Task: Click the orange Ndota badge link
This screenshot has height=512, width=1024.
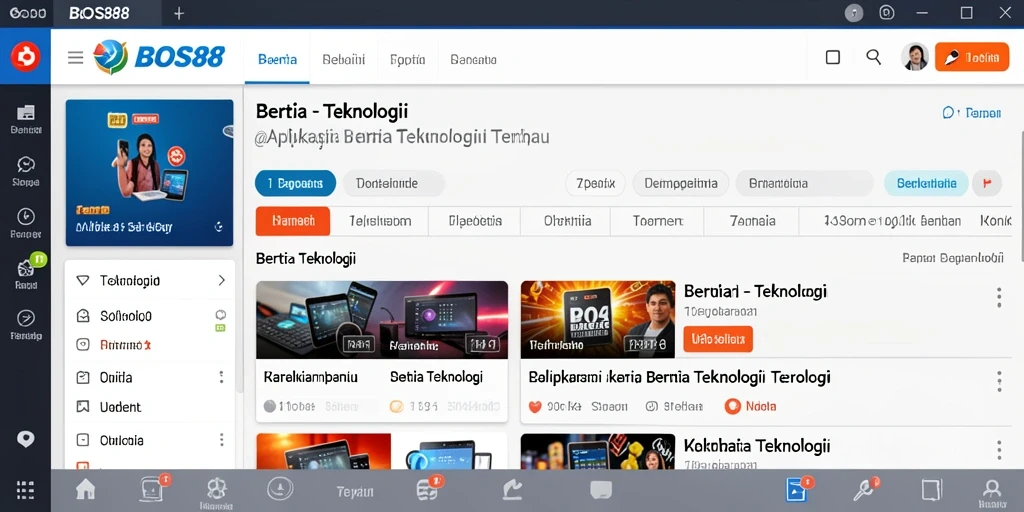Action: tap(751, 406)
